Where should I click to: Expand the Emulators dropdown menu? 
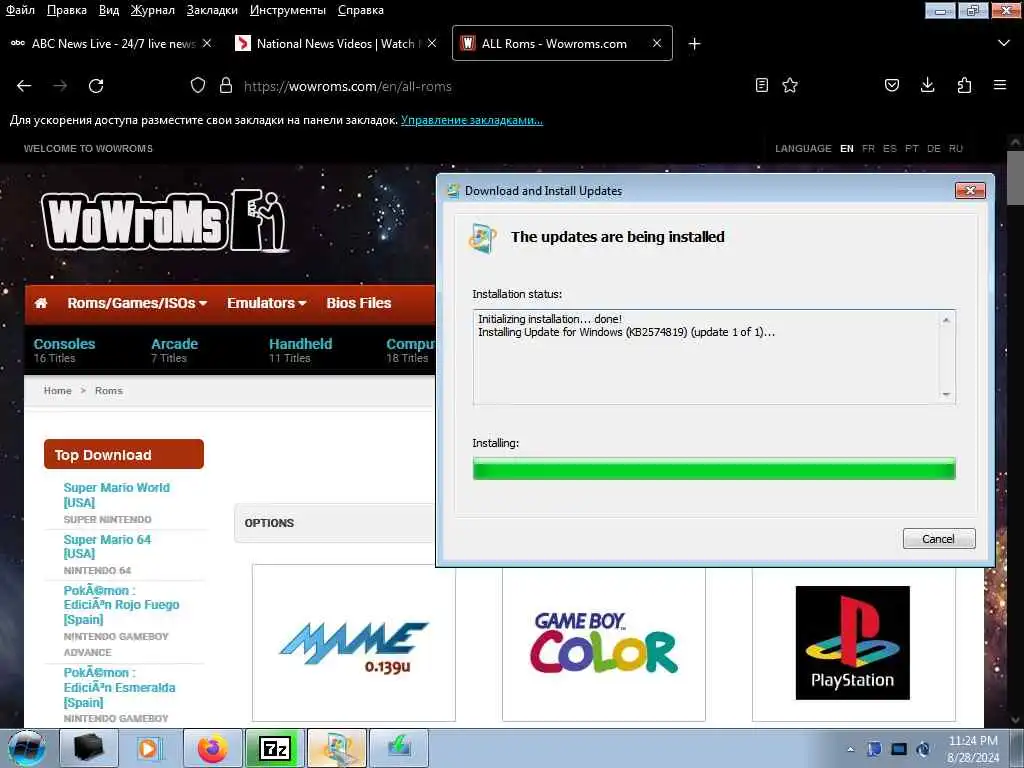pos(266,303)
